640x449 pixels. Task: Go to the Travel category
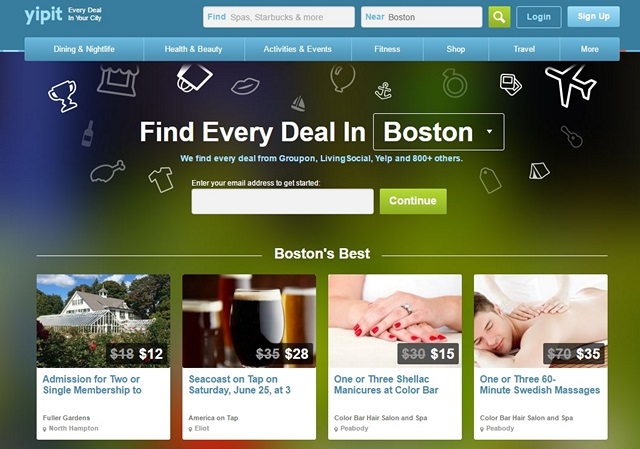point(524,49)
